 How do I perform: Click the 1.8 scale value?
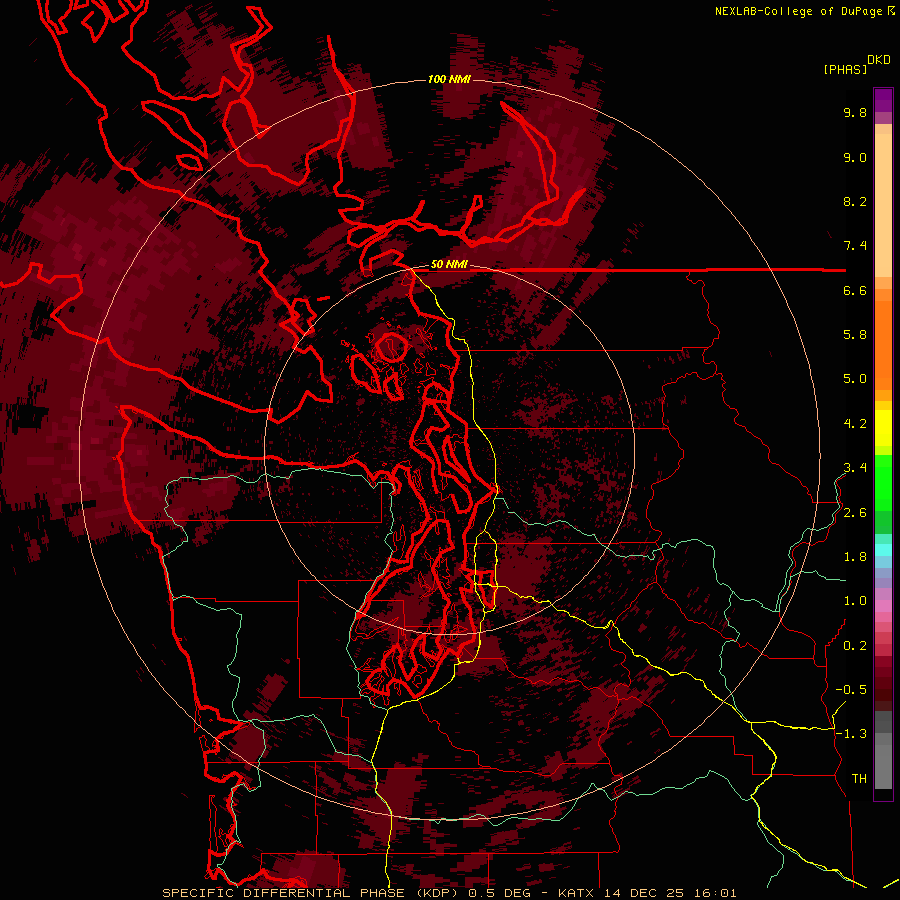[x=855, y=557]
